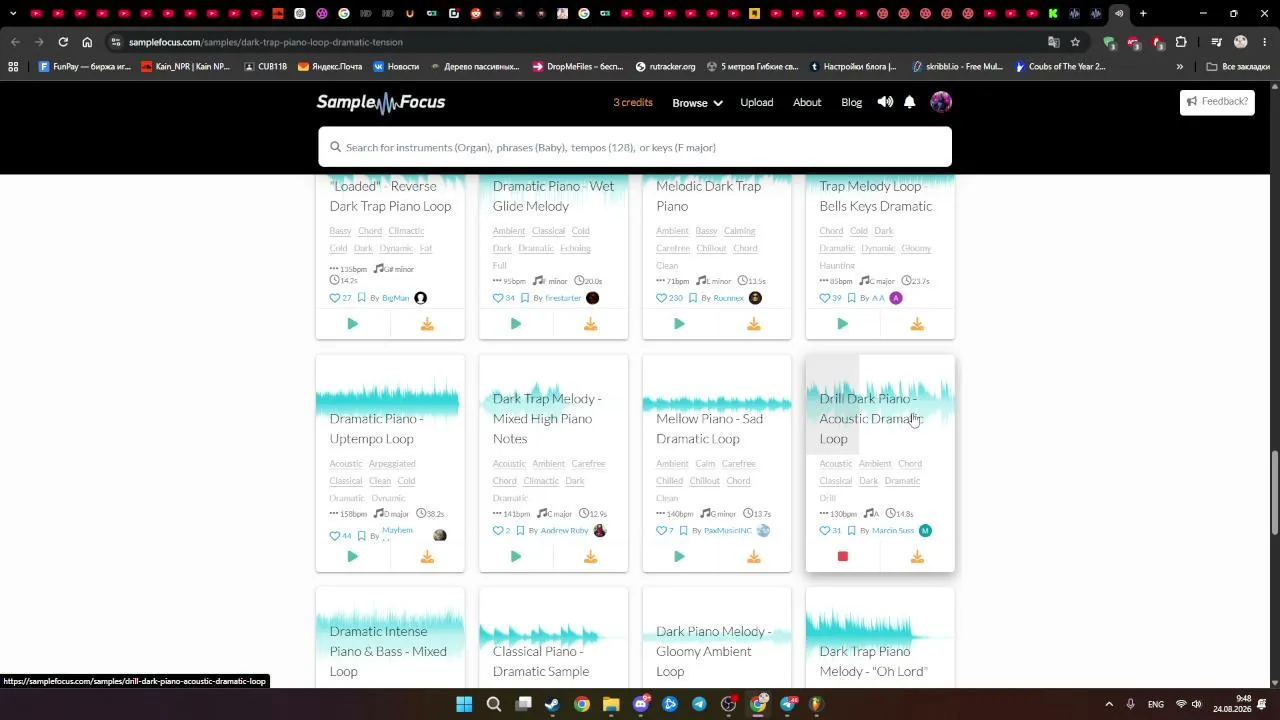Open Telegram from the taskbar
Viewport: 1280px width, 720px height.
click(699, 704)
